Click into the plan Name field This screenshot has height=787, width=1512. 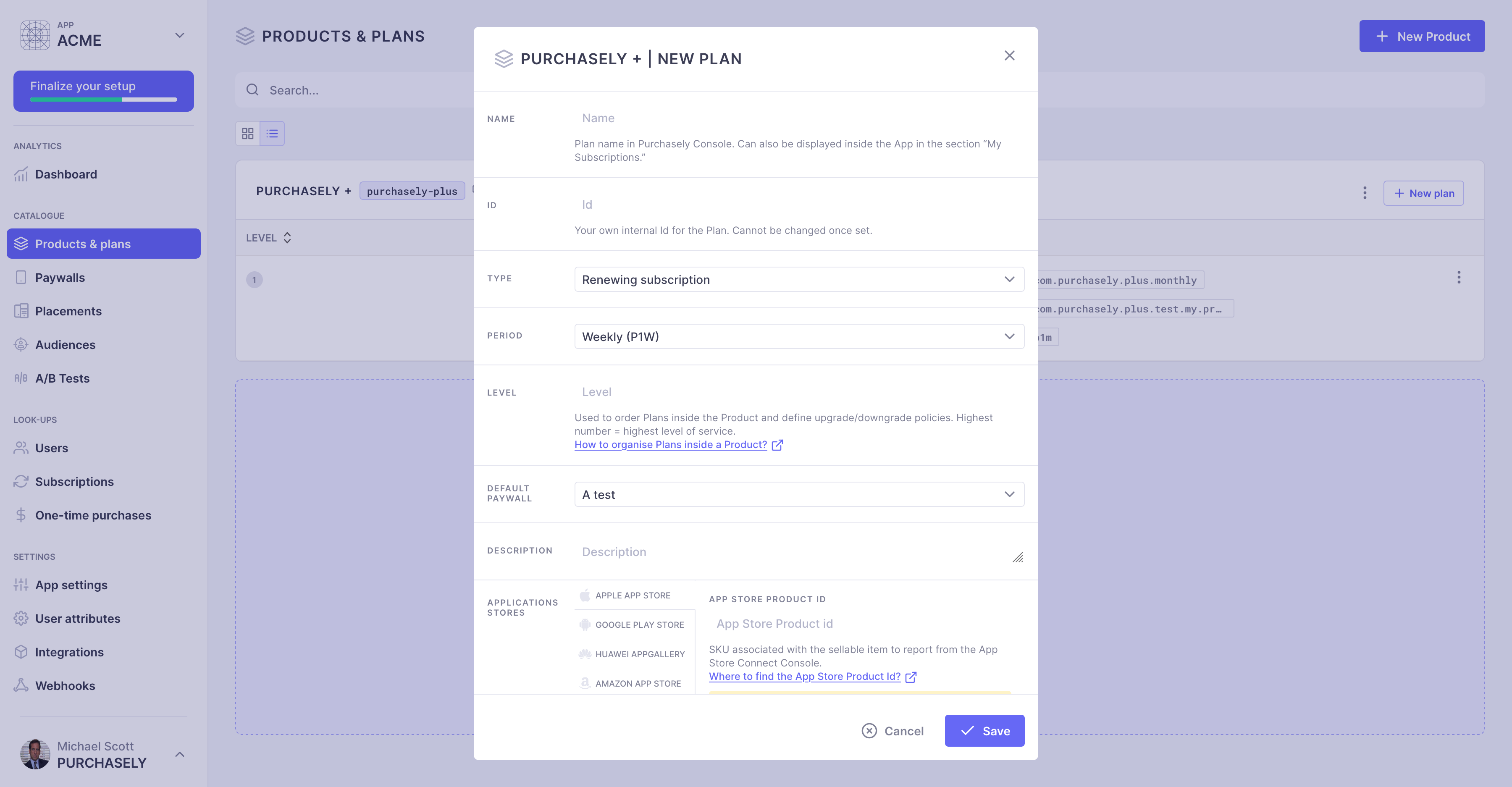[x=799, y=118]
